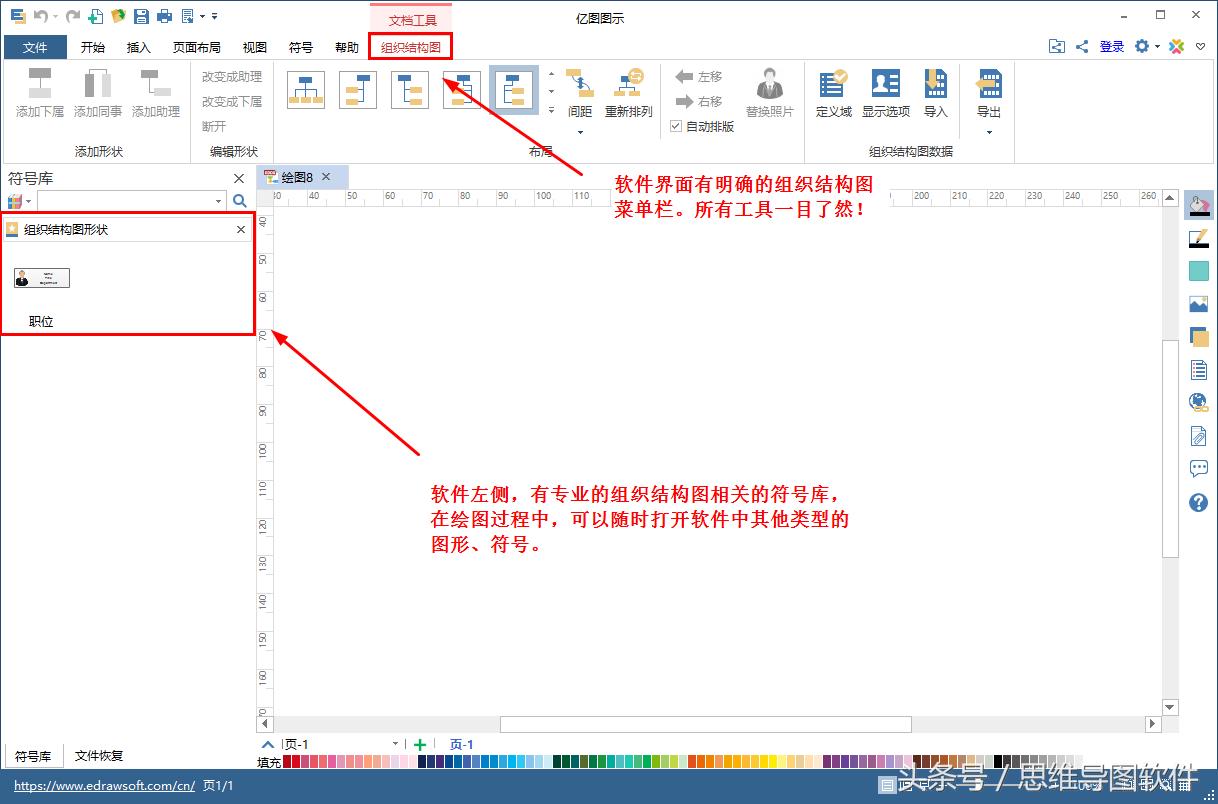Viewport: 1218px width, 804px height.
Task: Show the previous row of the layout gallery
Action: pyautogui.click(x=551, y=74)
